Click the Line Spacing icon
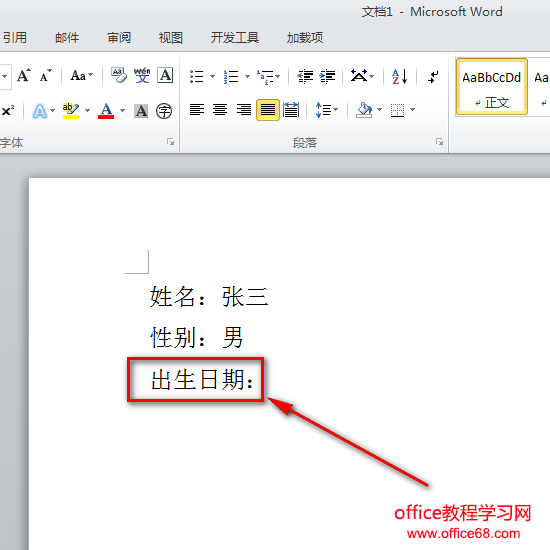This screenshot has height=550, width=550. coord(323,110)
